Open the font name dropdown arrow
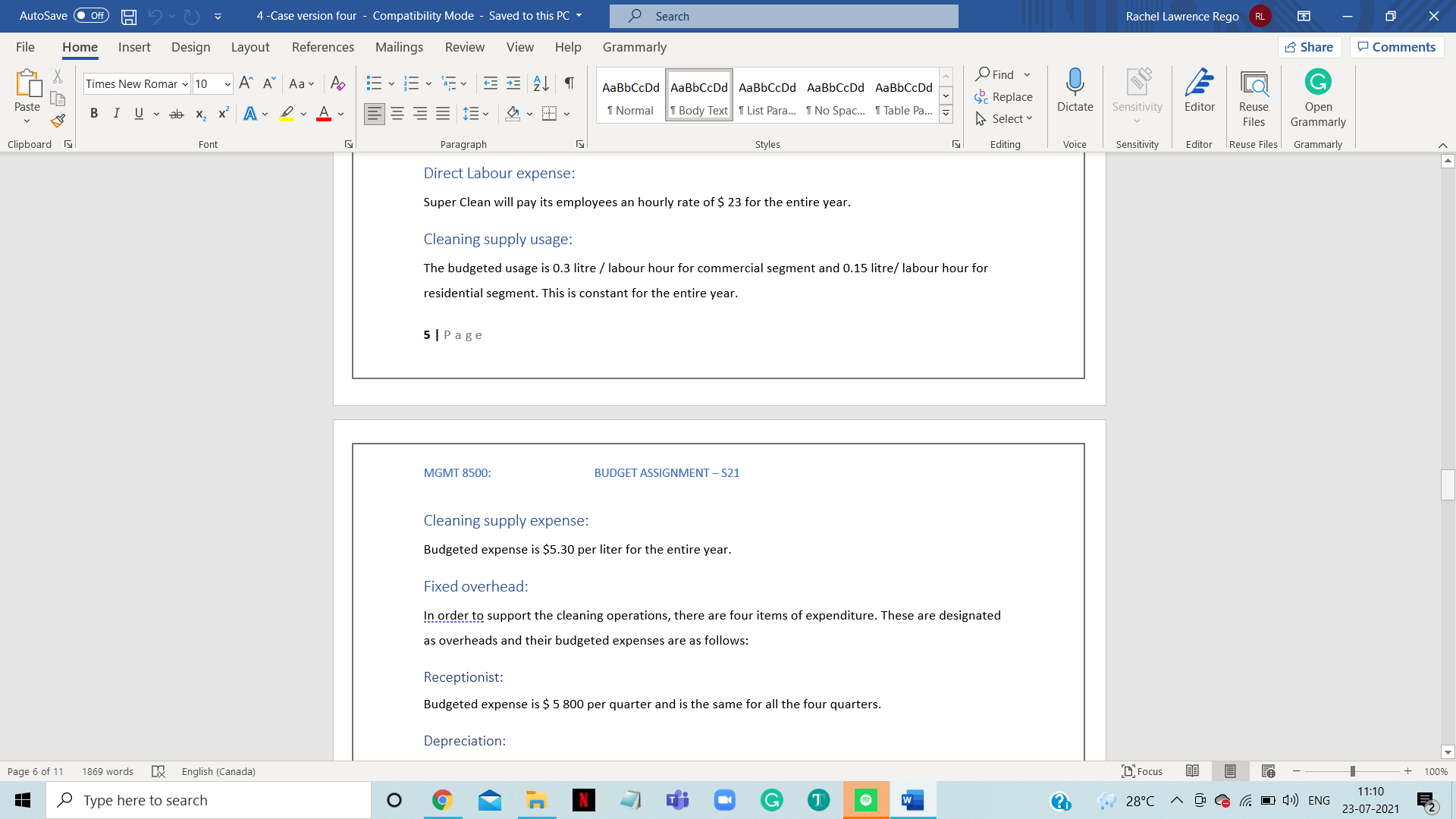1456x819 pixels. tap(185, 84)
